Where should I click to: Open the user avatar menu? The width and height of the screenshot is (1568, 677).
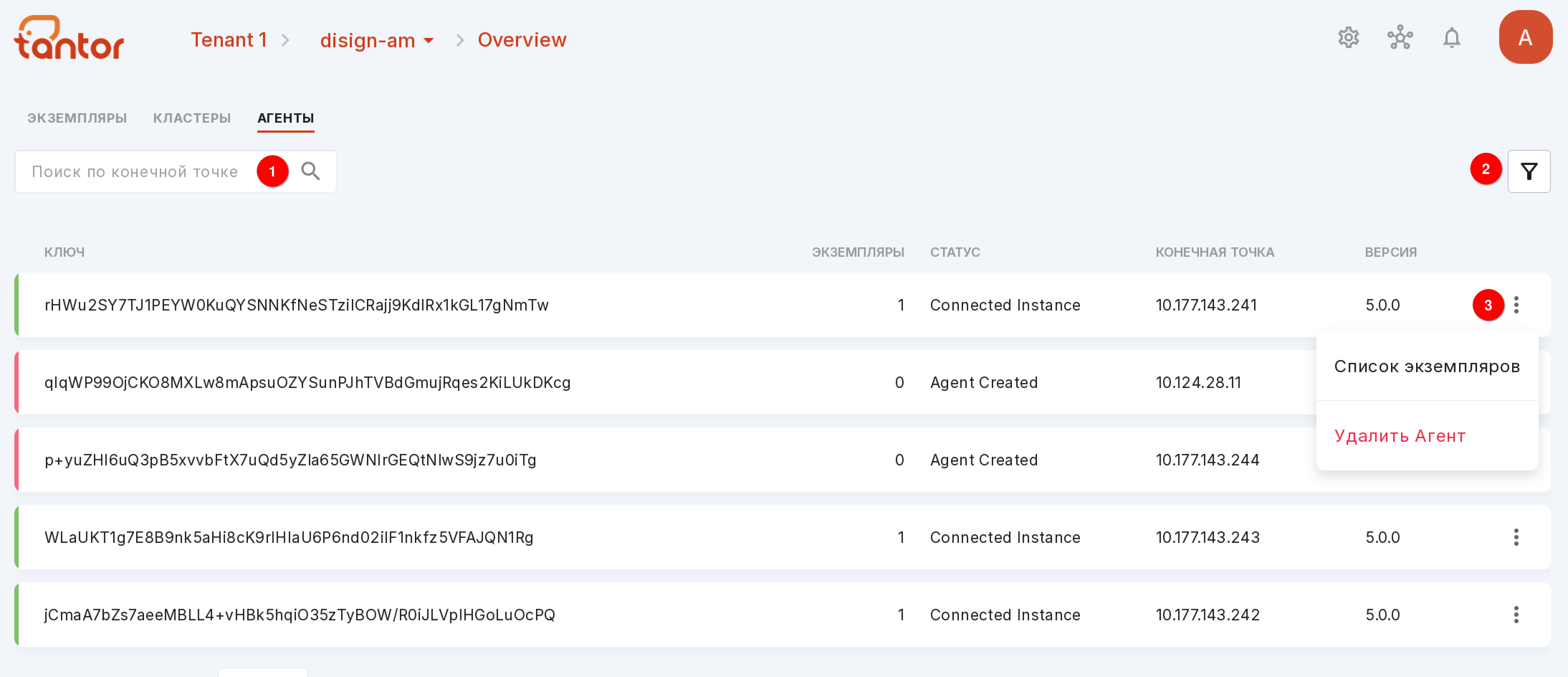pyautogui.click(x=1525, y=37)
